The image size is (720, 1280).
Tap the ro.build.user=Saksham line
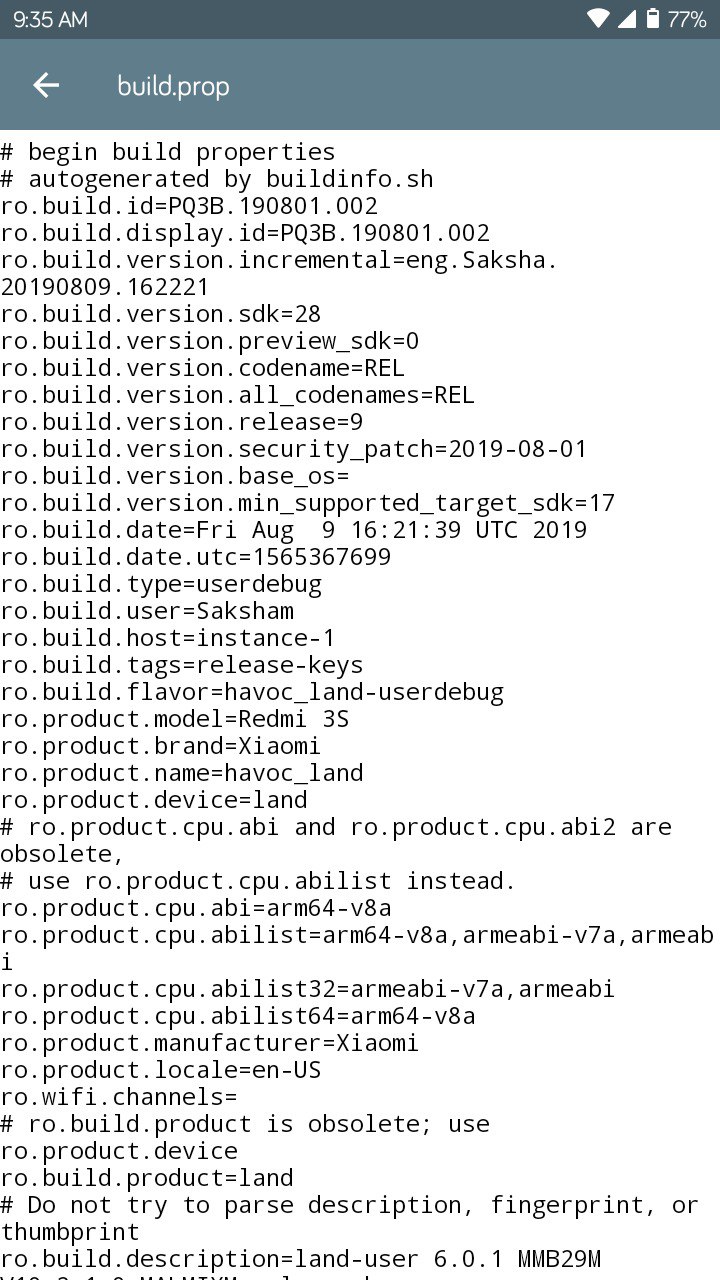pyautogui.click(x=147, y=611)
